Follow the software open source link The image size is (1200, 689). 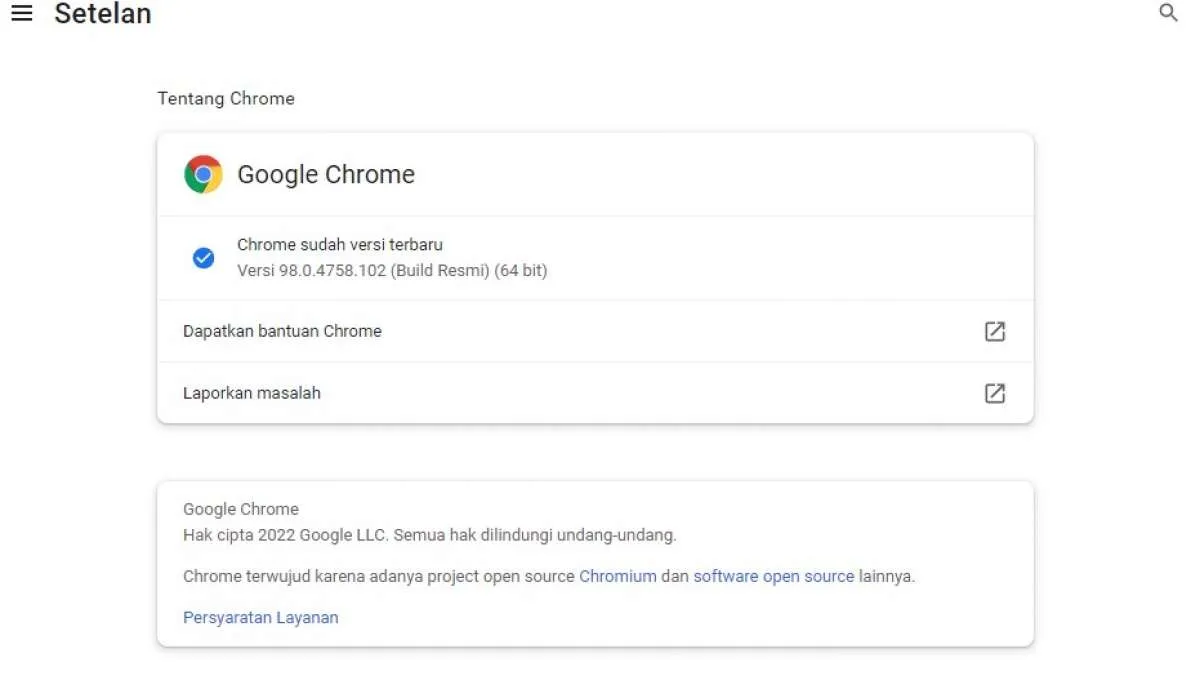773,576
